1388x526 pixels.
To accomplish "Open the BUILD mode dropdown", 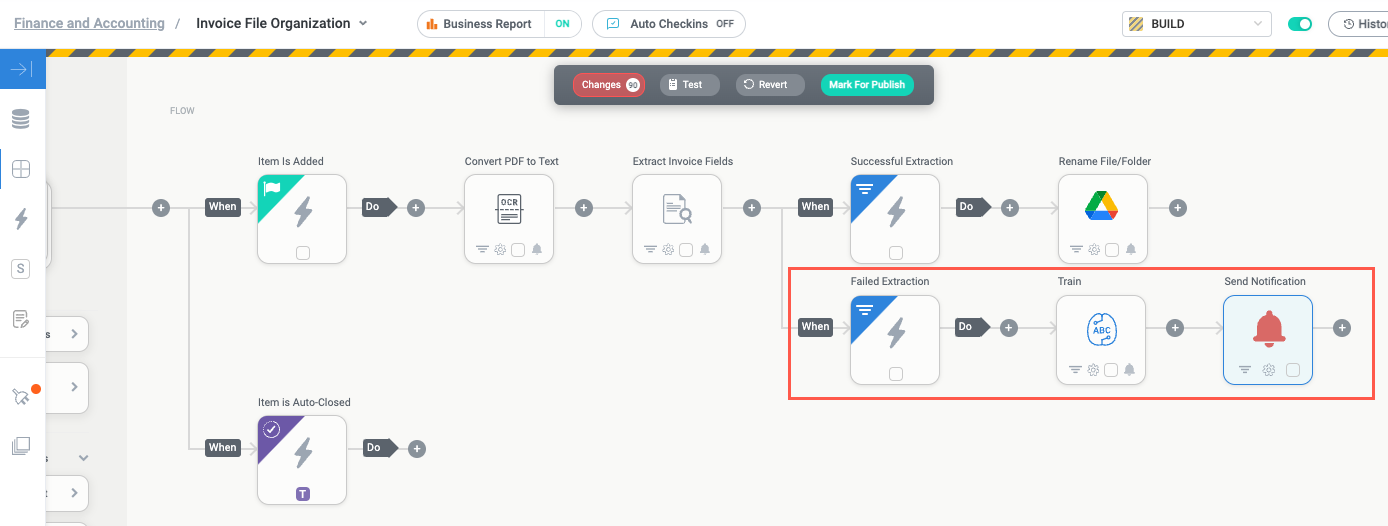I will [1197, 24].
